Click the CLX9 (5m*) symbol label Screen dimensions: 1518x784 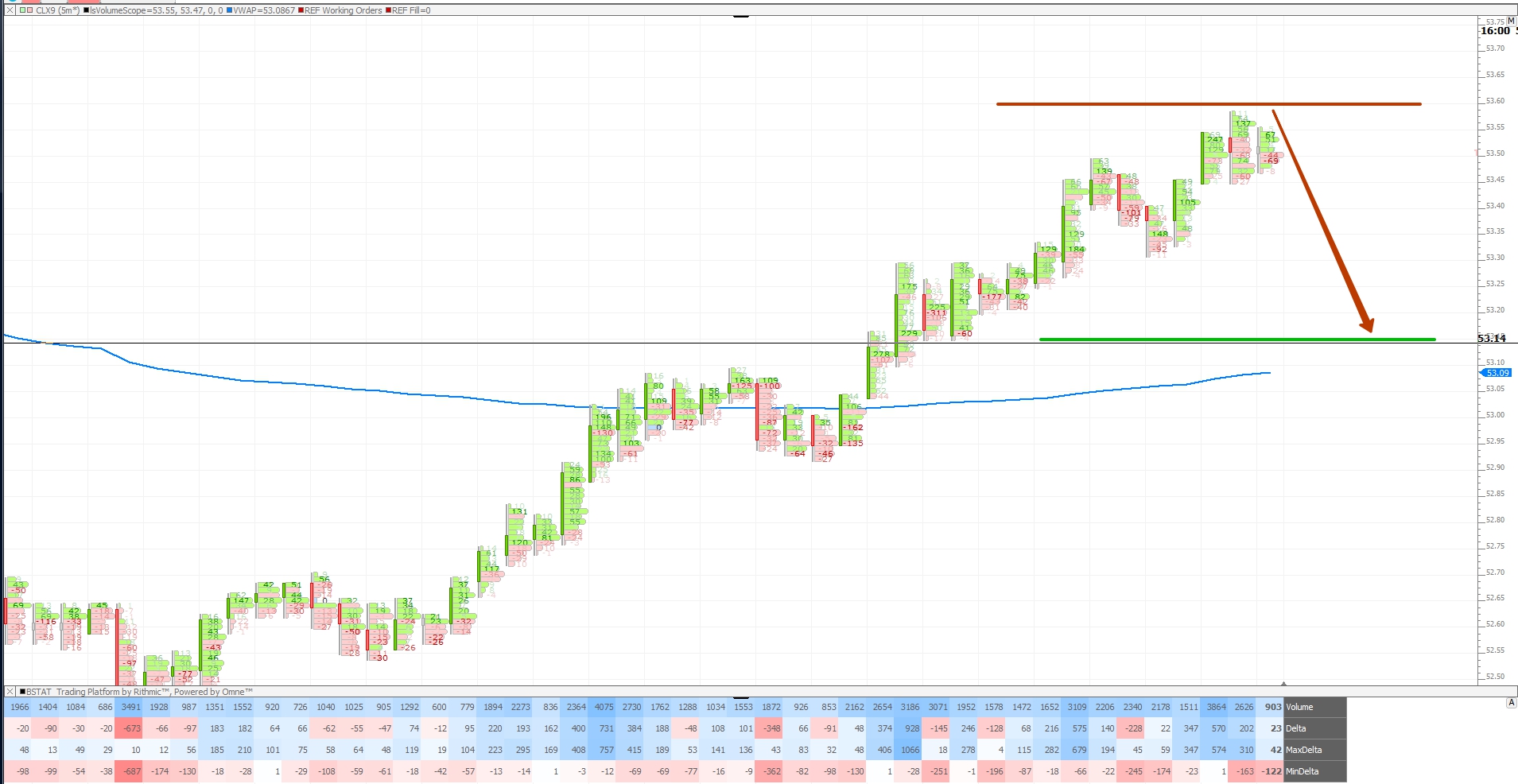(57, 10)
